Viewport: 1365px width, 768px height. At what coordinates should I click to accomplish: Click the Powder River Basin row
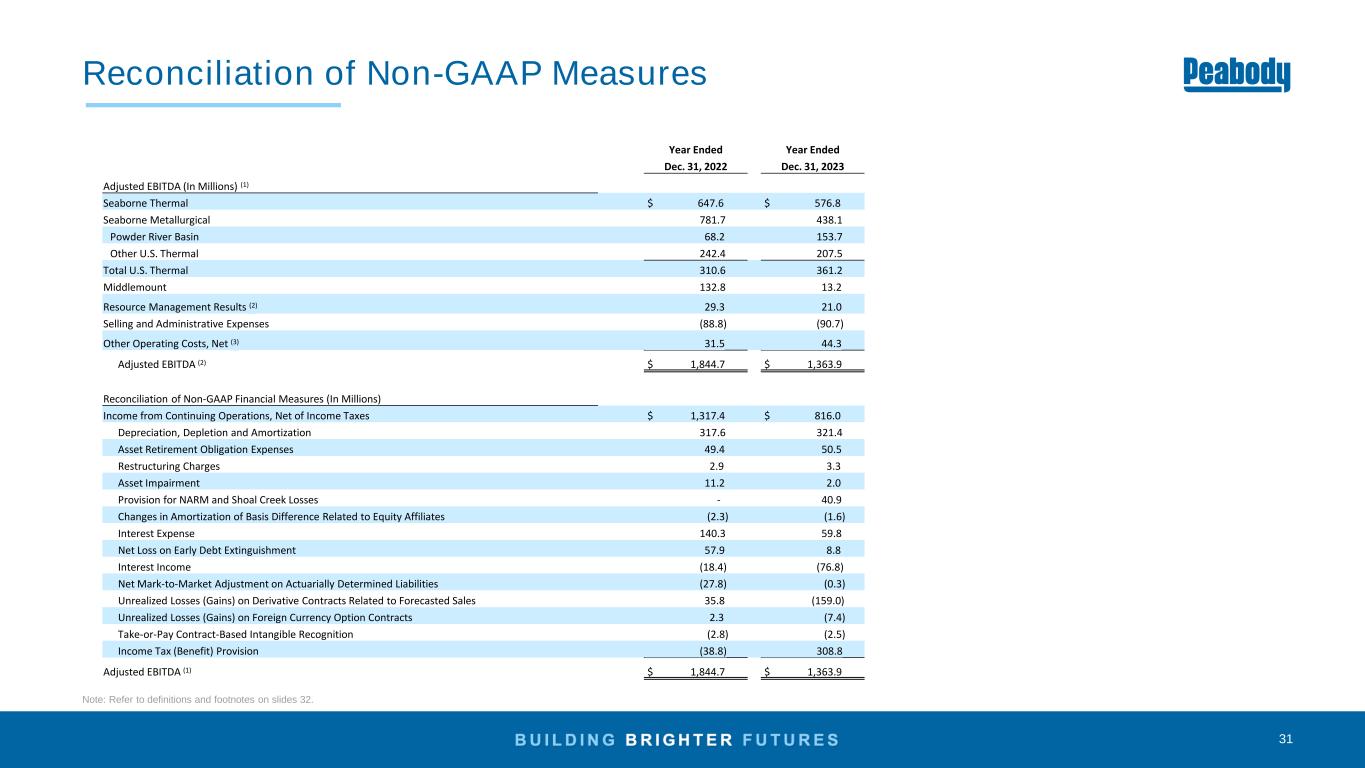483,236
